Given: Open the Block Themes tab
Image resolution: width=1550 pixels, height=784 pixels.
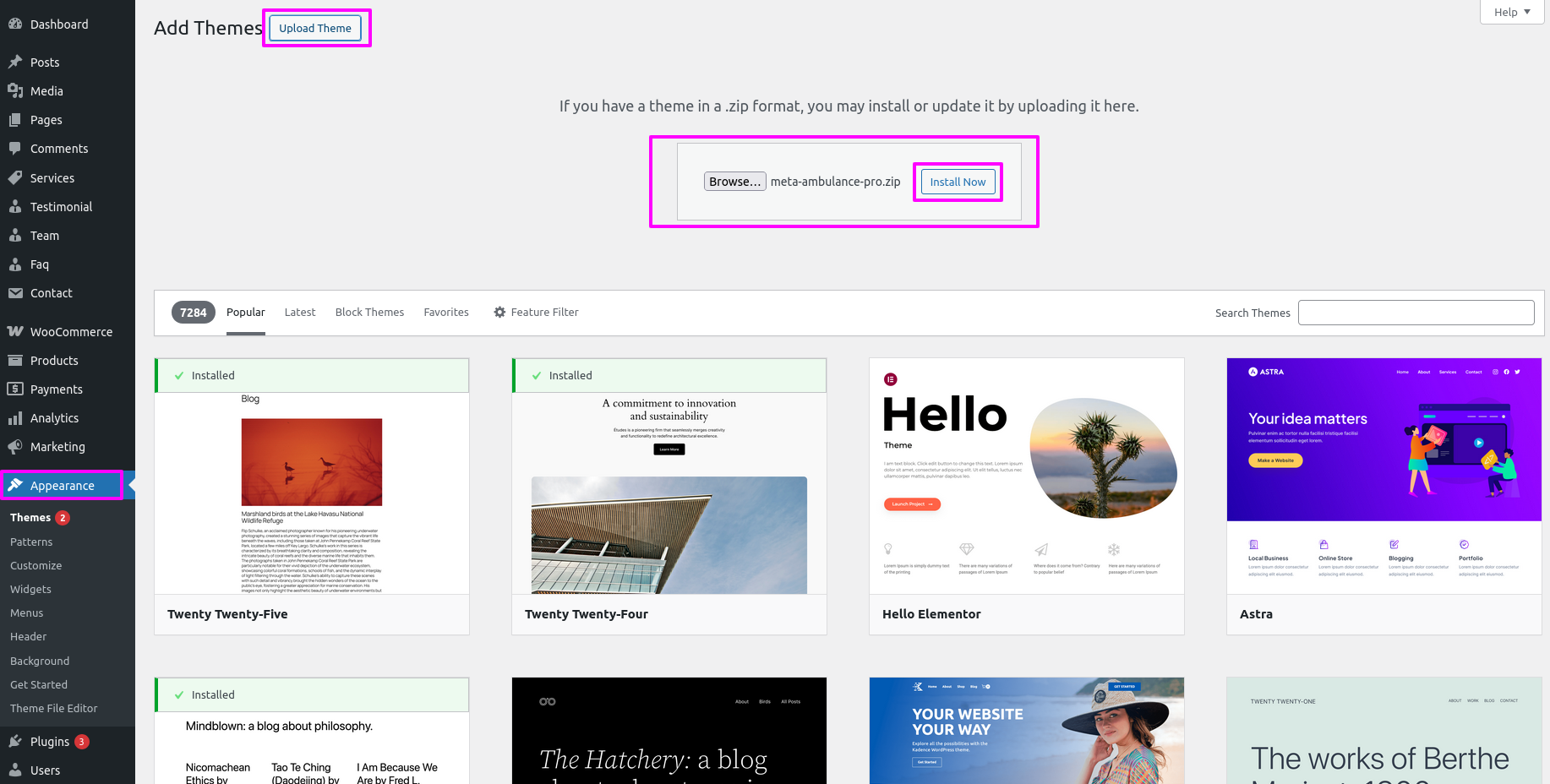Looking at the screenshot, I should 369,312.
